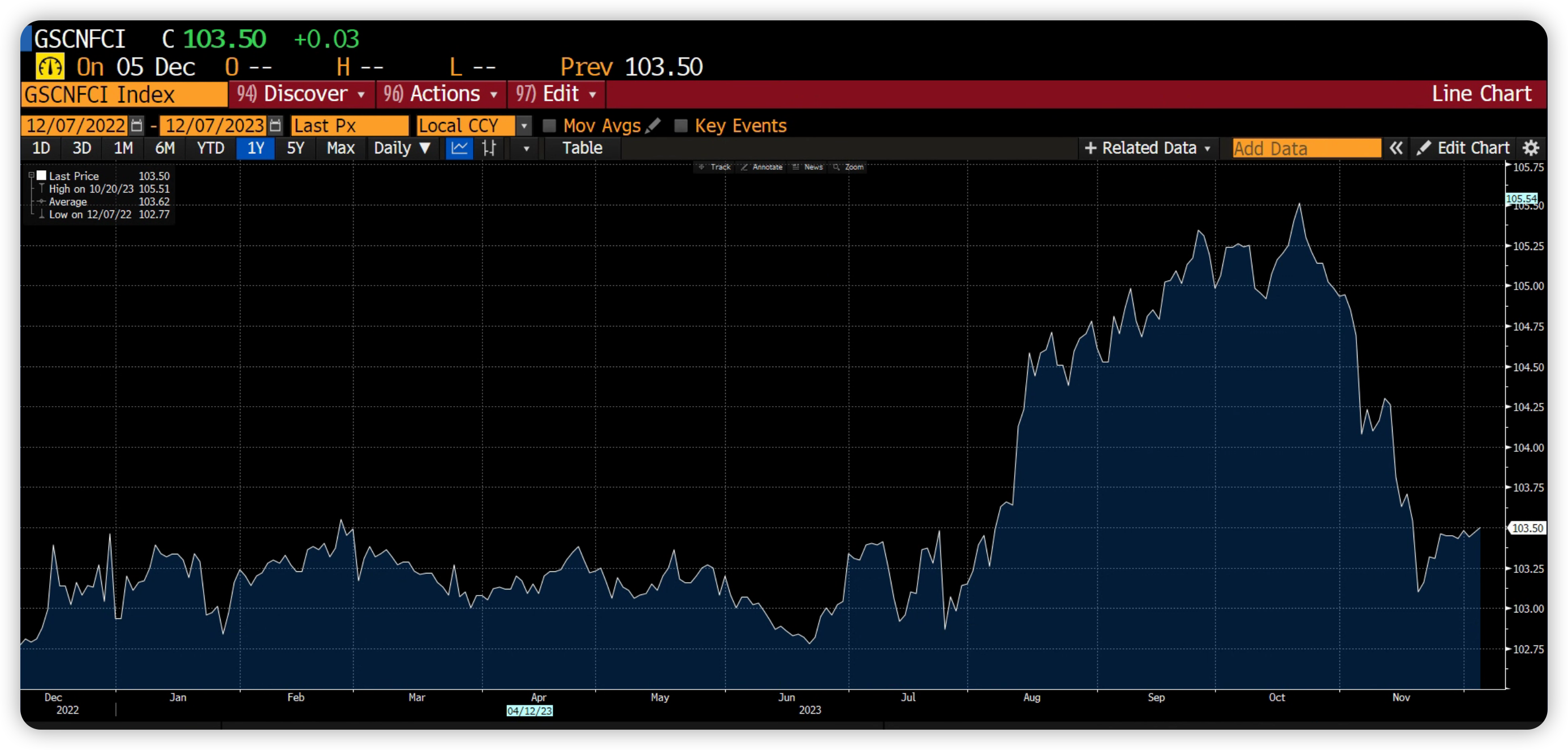Collapse the side panel with the double-chevron icon
The height and width of the screenshot is (750, 1568).
pyautogui.click(x=1395, y=148)
